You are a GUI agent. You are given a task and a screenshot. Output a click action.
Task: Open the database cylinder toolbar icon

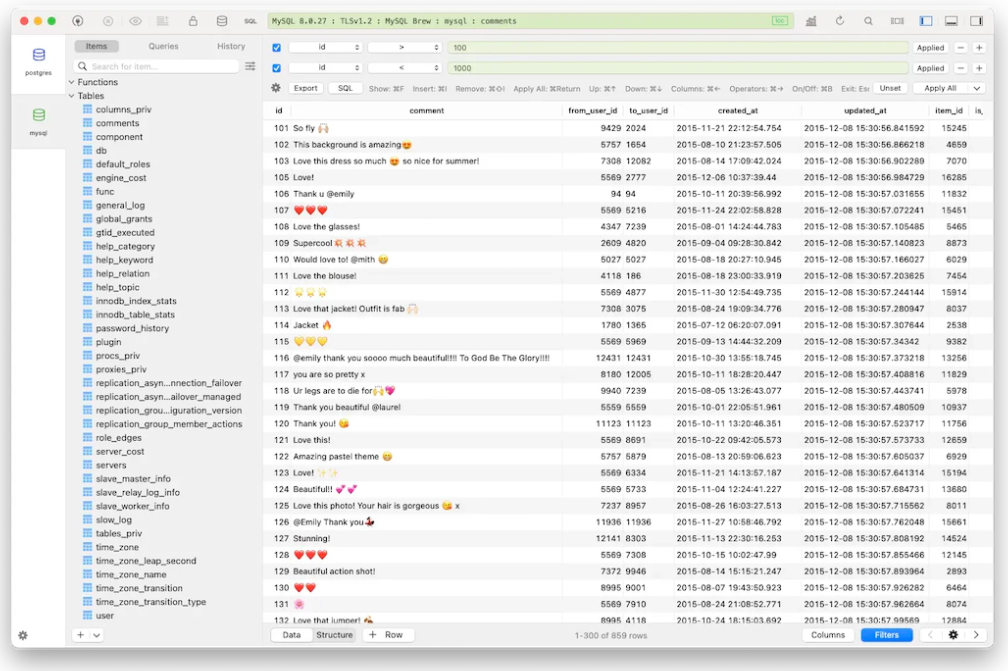222,21
